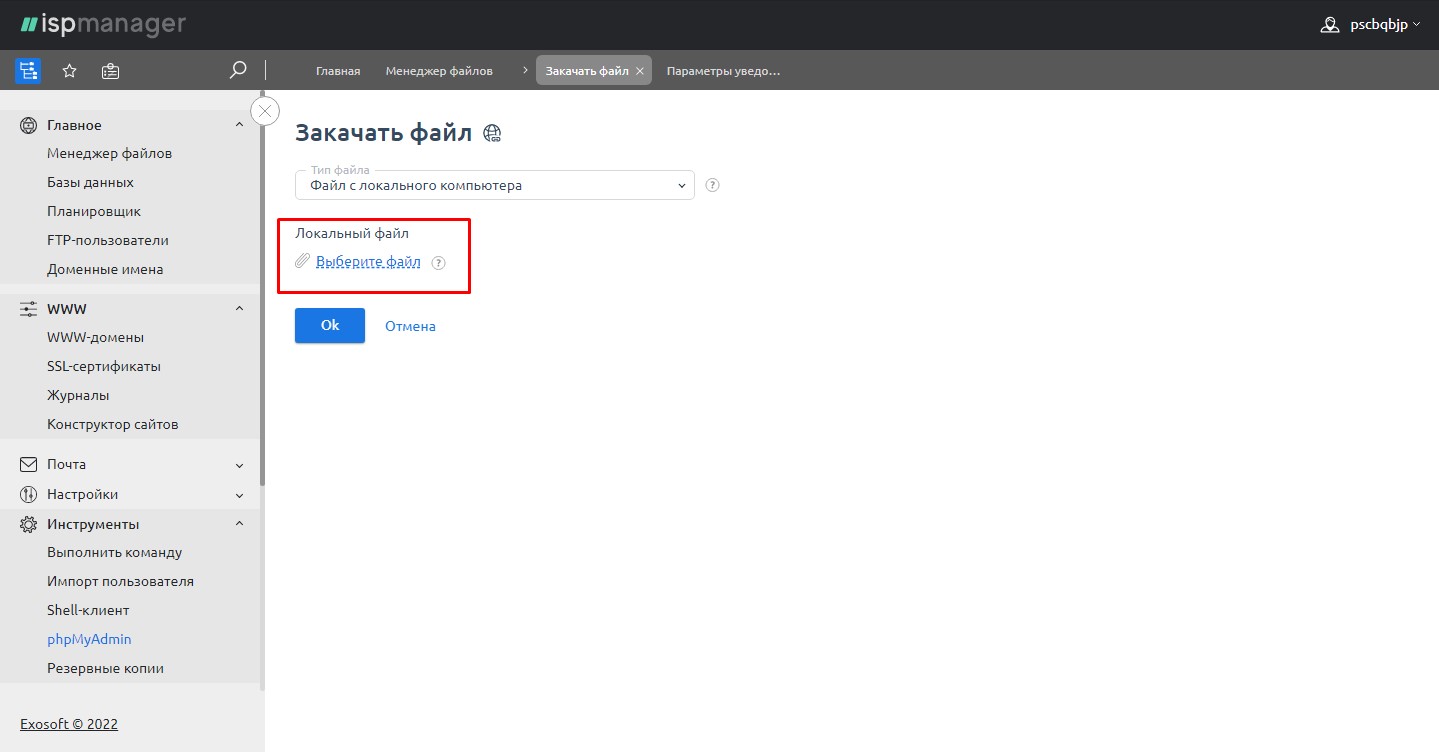Viewport: 1439px width, 752px height.
Task: Open Журналы in the sidebar
Action: [78, 395]
